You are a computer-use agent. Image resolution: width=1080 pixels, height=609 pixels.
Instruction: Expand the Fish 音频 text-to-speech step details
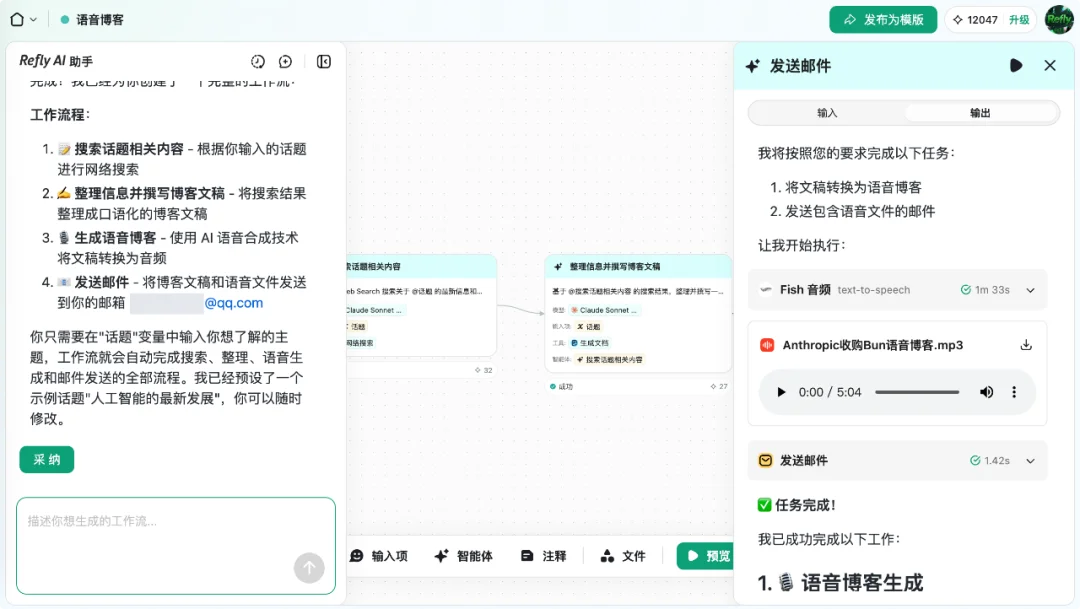(x=1029, y=290)
